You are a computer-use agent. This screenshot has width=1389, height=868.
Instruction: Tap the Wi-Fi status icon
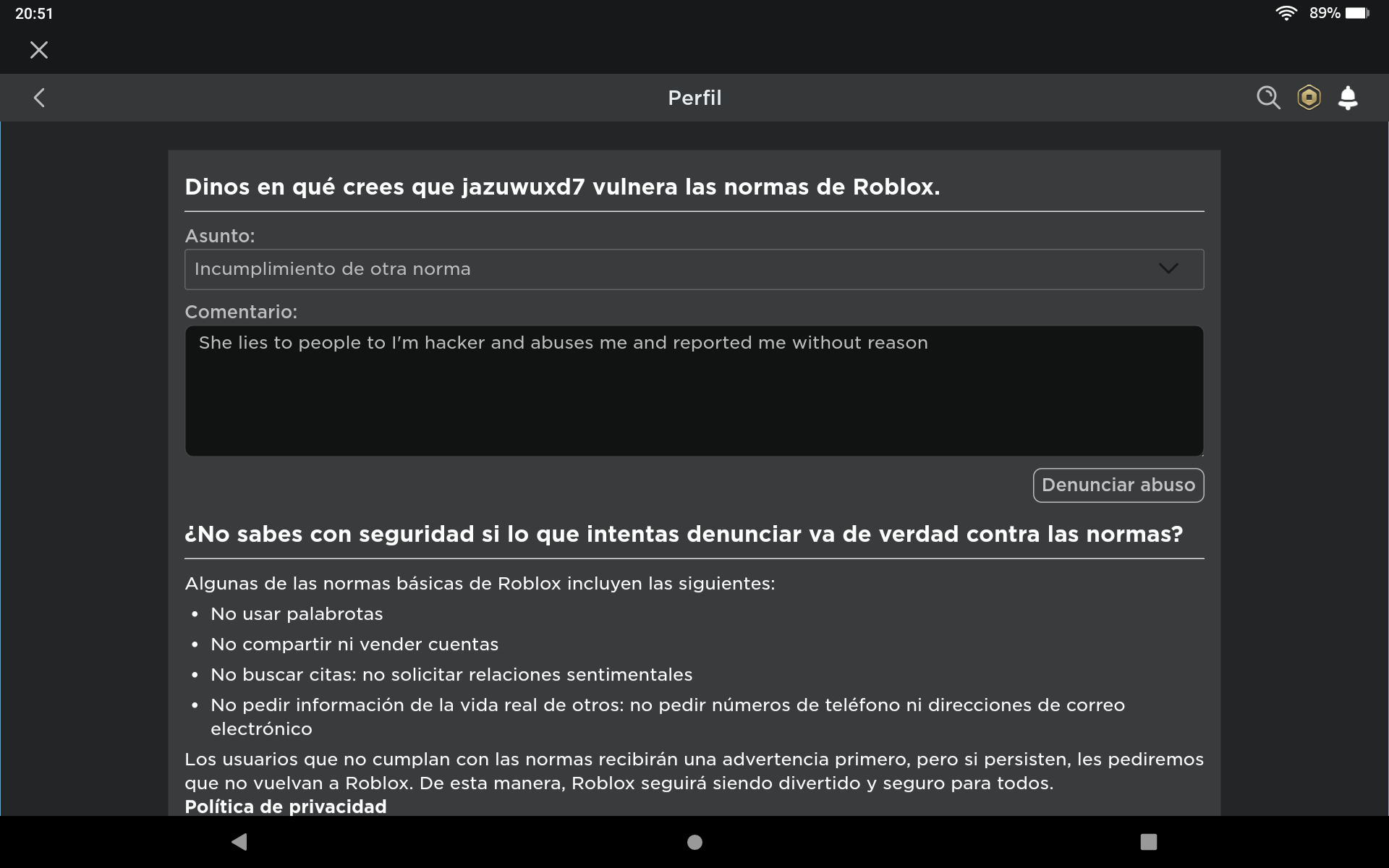[1286, 13]
